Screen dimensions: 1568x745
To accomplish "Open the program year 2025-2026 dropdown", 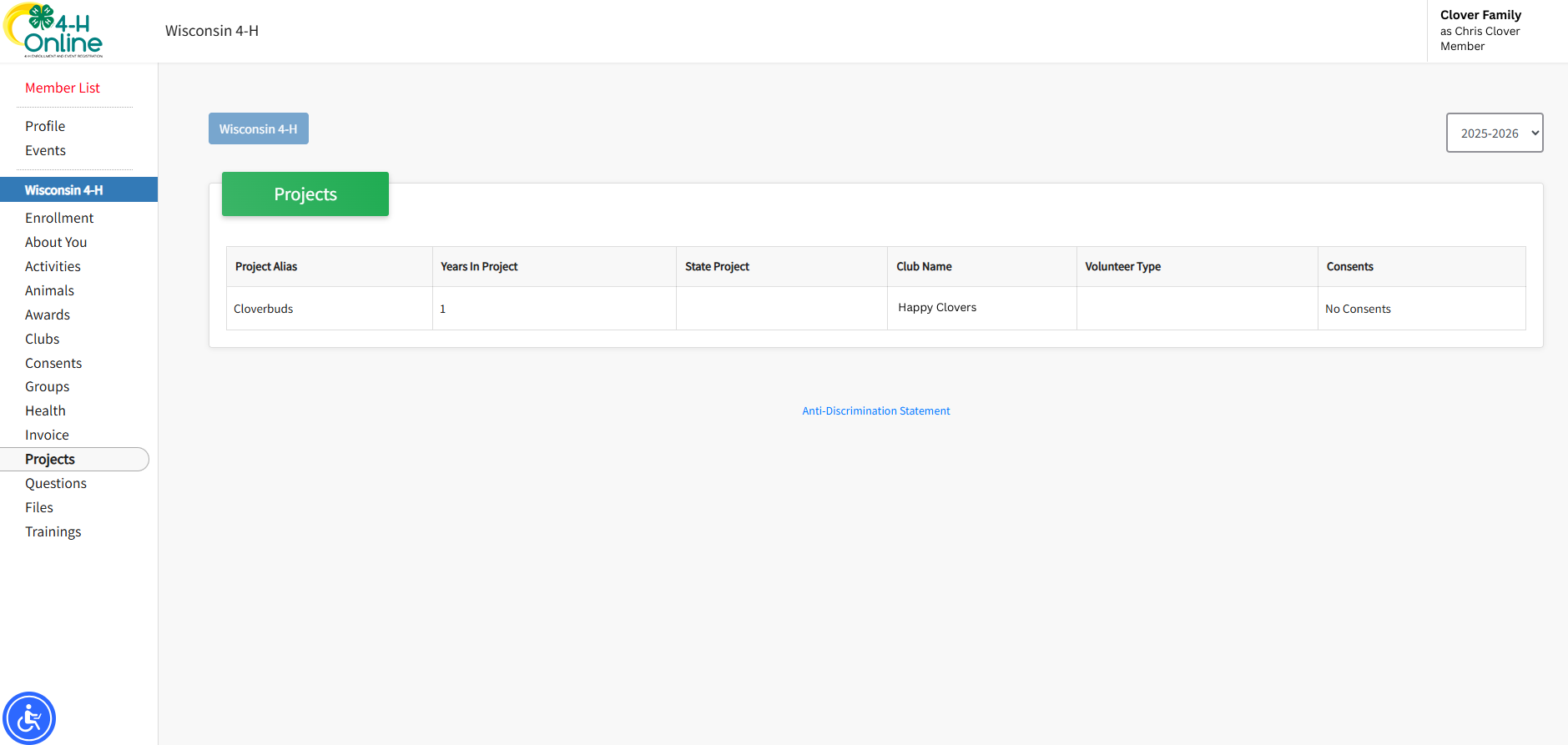I will (1494, 133).
